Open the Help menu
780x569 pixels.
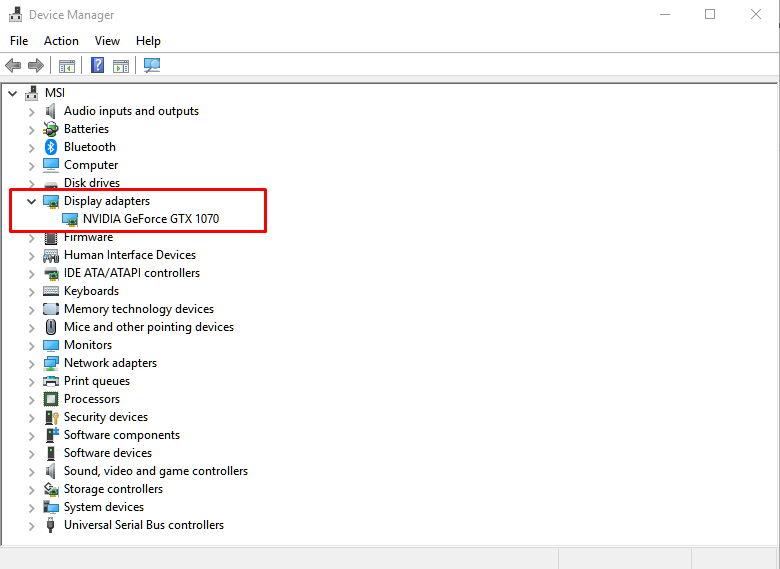[148, 41]
